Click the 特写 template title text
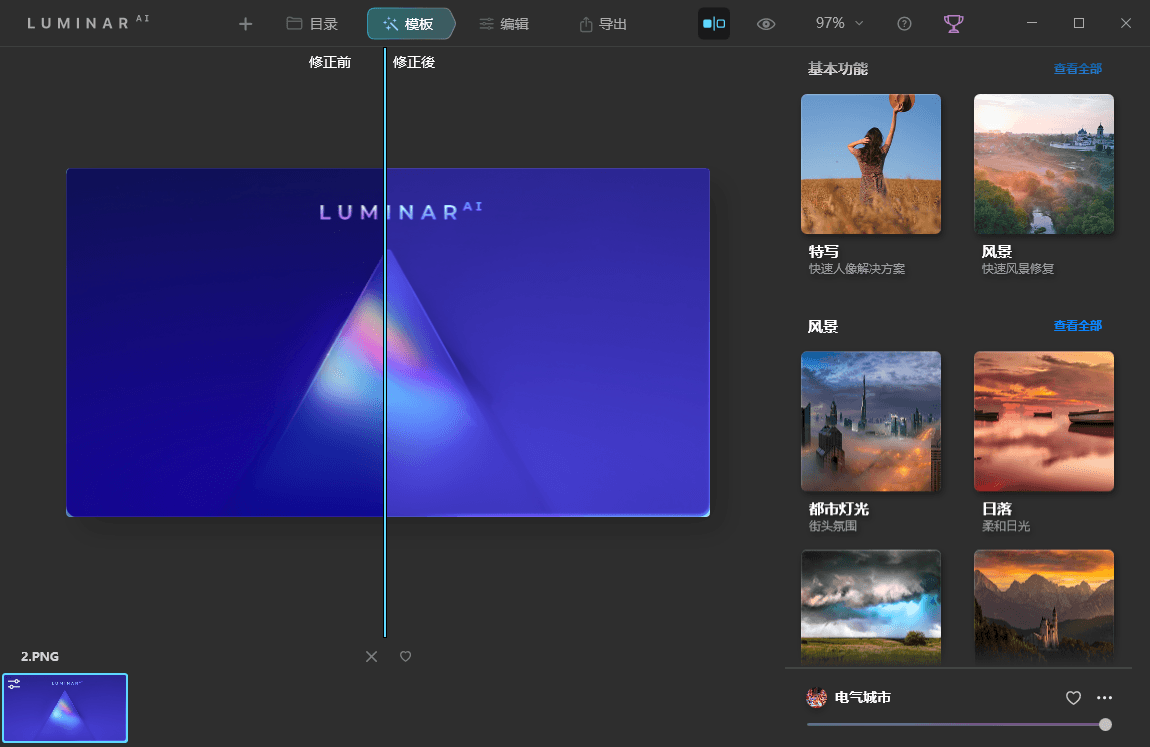 (824, 251)
